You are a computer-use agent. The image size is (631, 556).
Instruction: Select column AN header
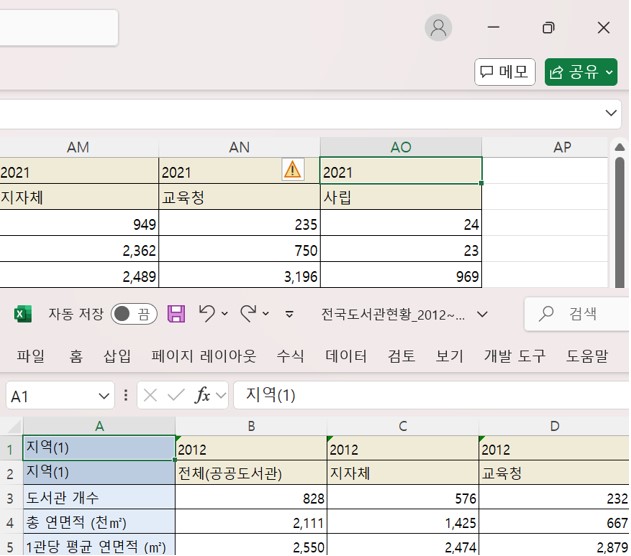click(x=239, y=147)
